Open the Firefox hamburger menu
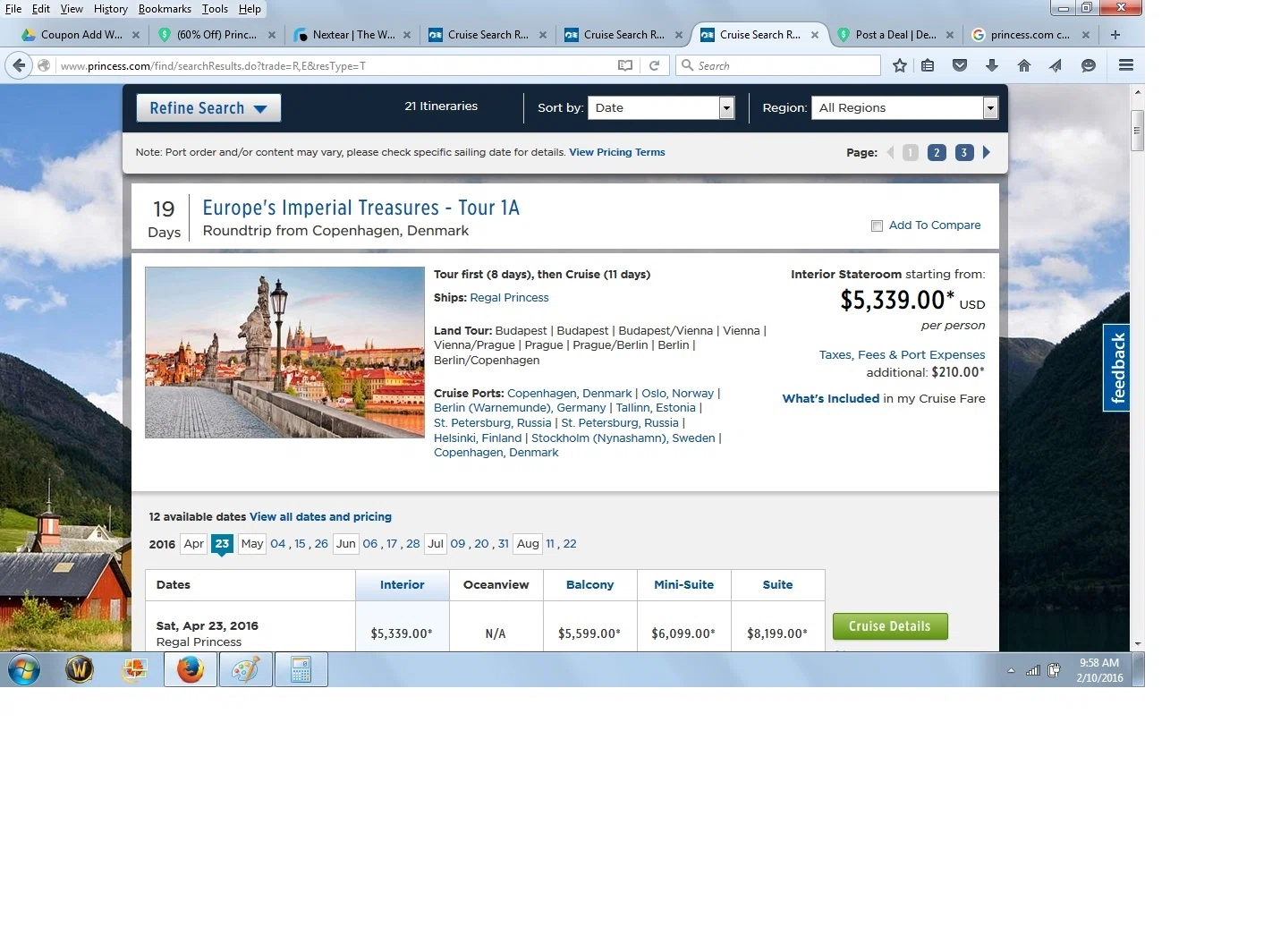1272x952 pixels. pyautogui.click(x=1126, y=65)
